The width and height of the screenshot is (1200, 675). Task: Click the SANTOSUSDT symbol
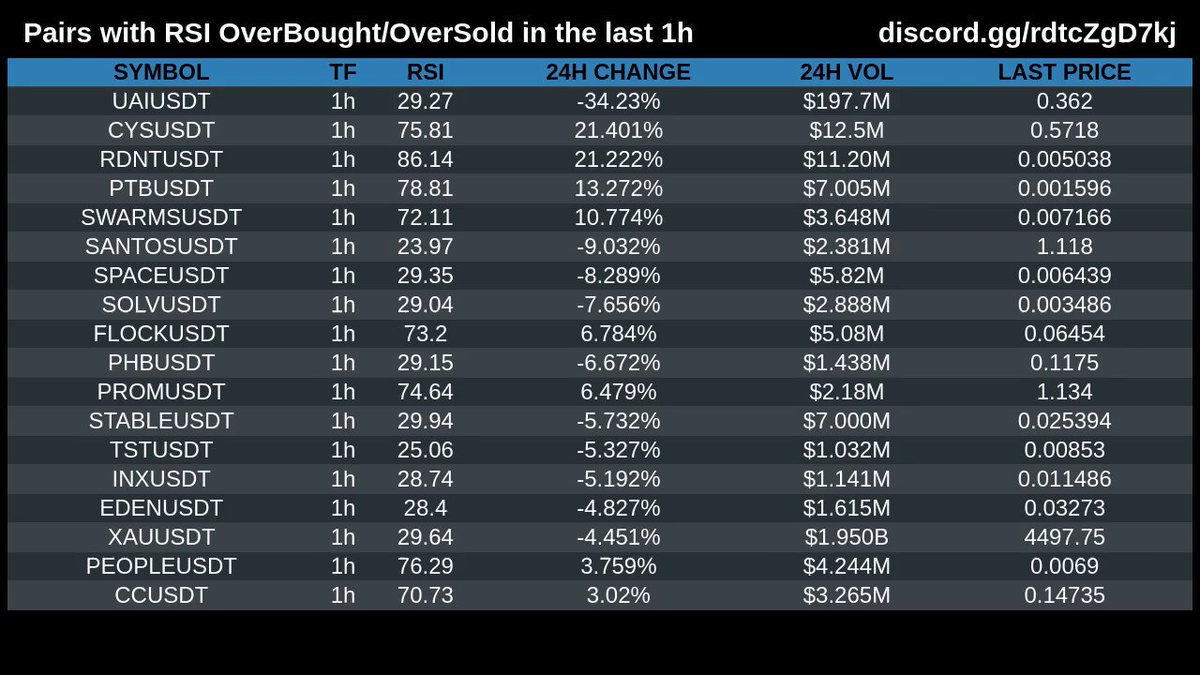click(x=161, y=246)
